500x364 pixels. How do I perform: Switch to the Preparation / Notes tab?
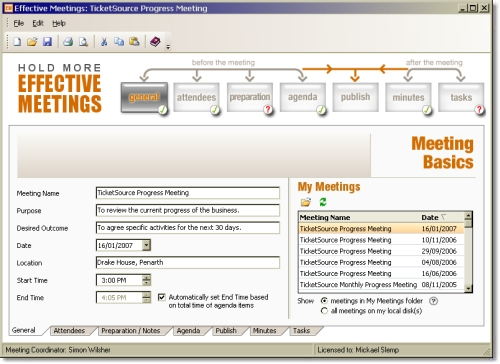click(131, 331)
